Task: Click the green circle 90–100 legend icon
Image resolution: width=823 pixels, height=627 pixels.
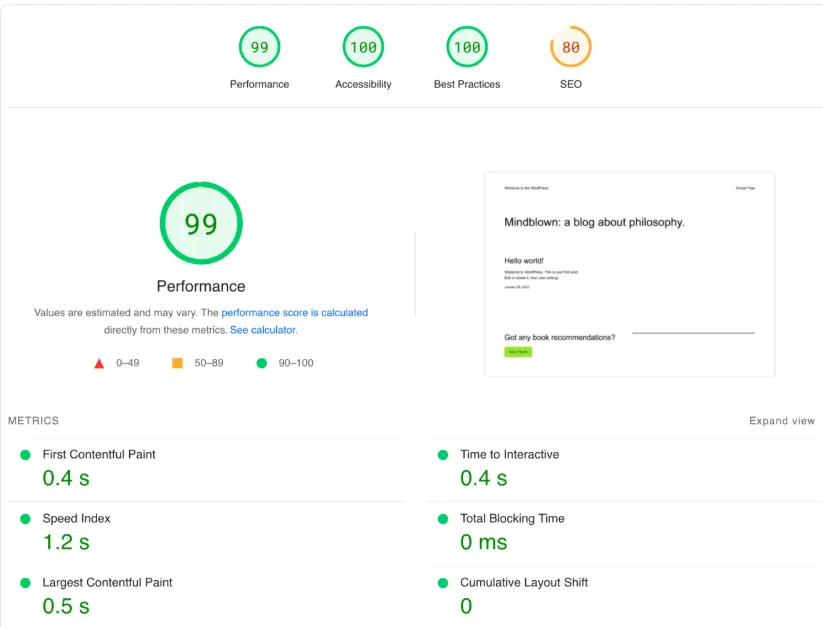Action: point(261,363)
